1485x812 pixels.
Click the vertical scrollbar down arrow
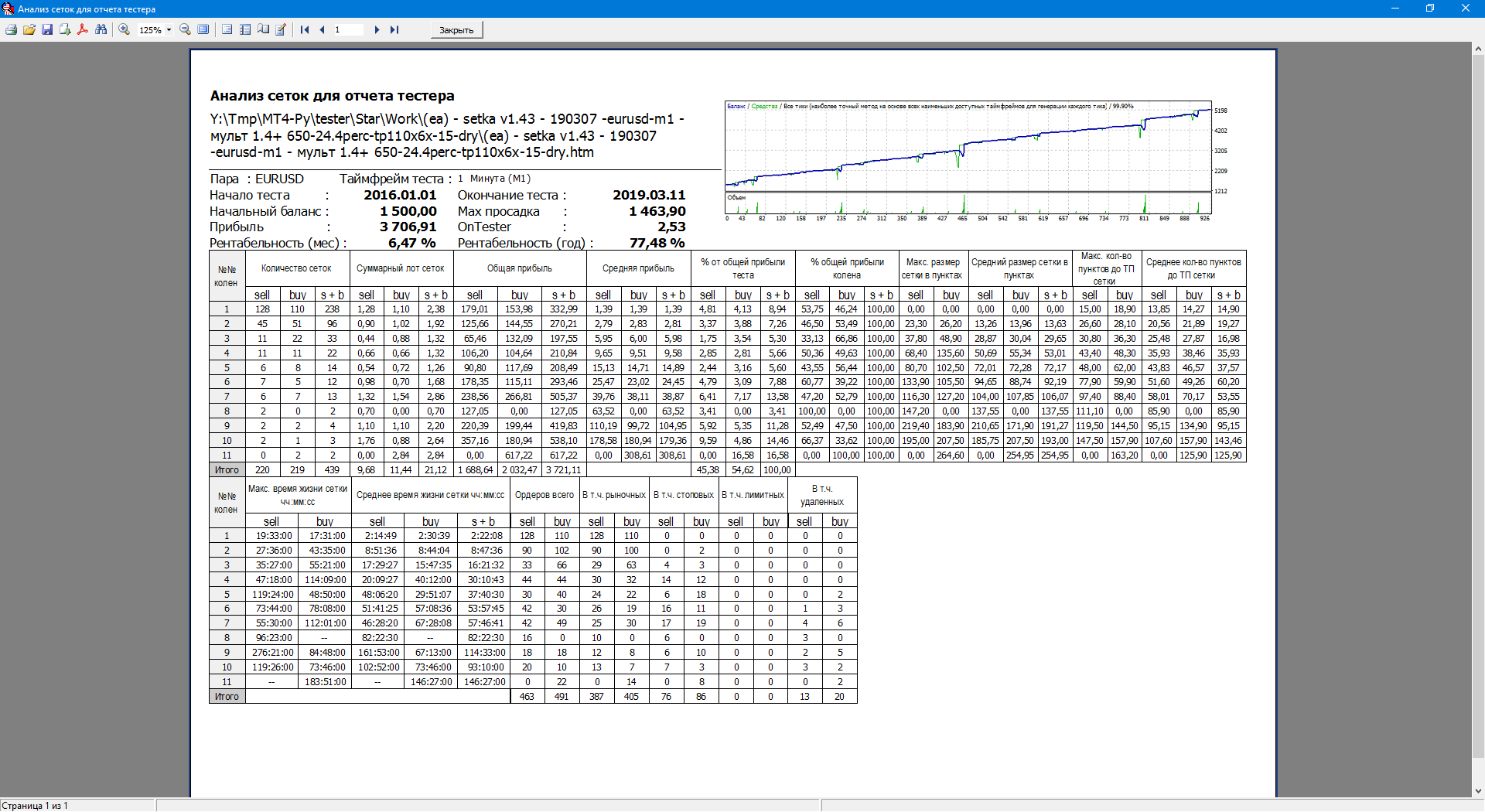coord(1478,791)
